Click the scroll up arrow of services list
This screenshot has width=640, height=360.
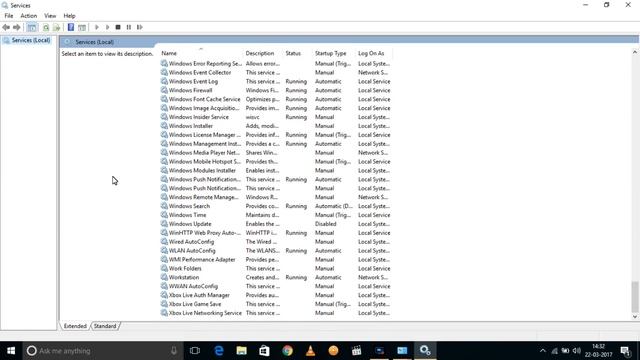pyautogui.click(x=635, y=52)
